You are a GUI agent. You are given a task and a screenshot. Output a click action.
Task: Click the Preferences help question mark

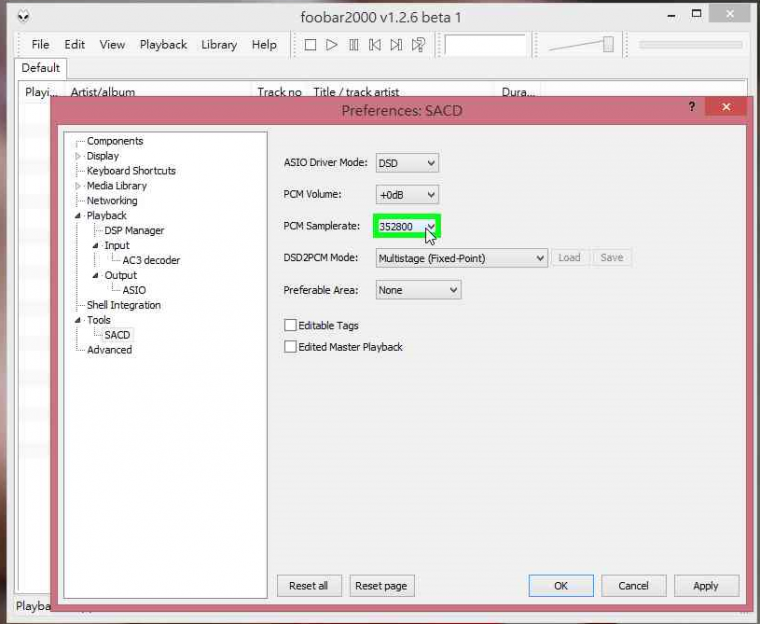(x=692, y=107)
